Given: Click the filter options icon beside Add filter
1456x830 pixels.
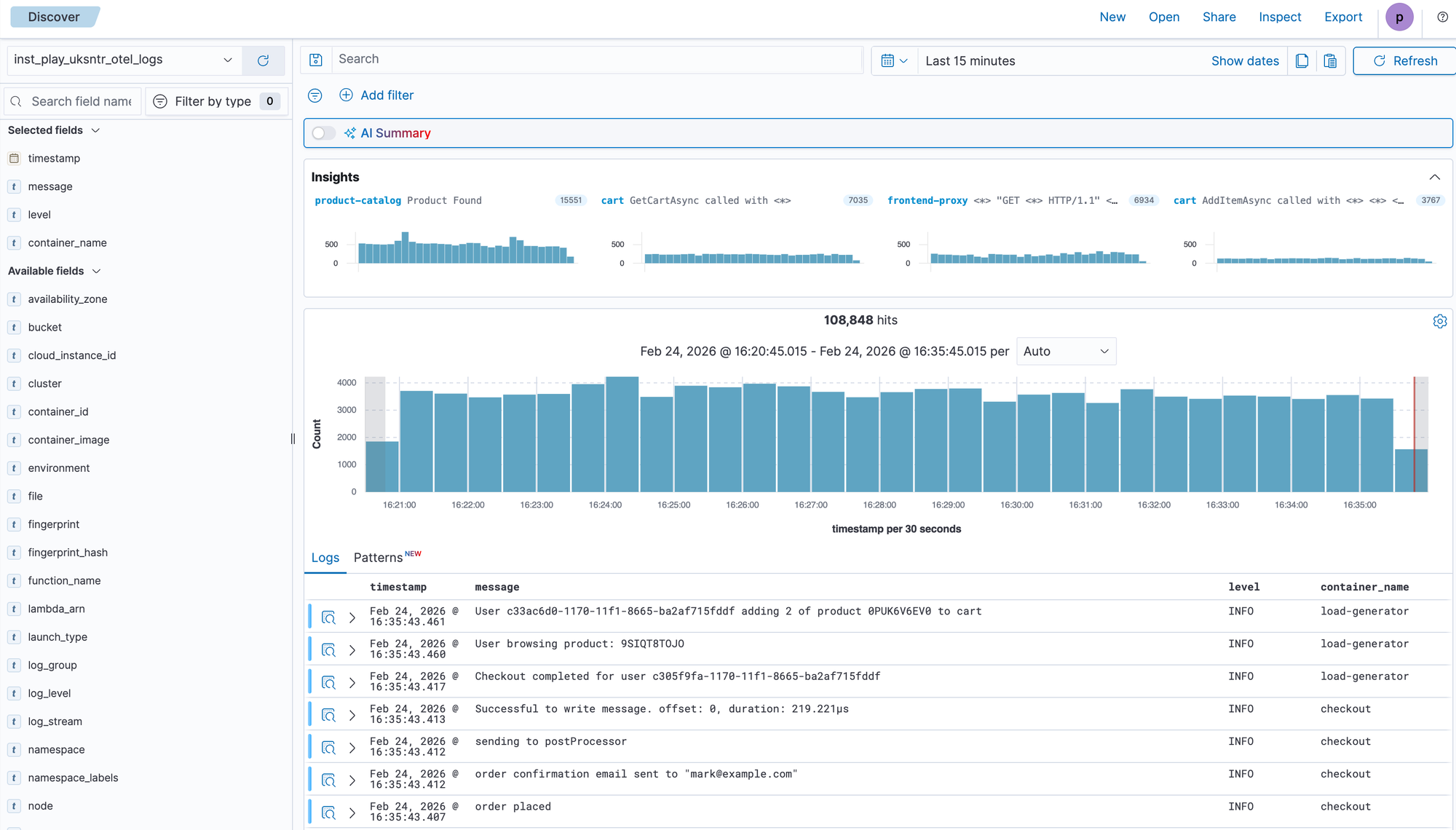Looking at the screenshot, I should [314, 95].
